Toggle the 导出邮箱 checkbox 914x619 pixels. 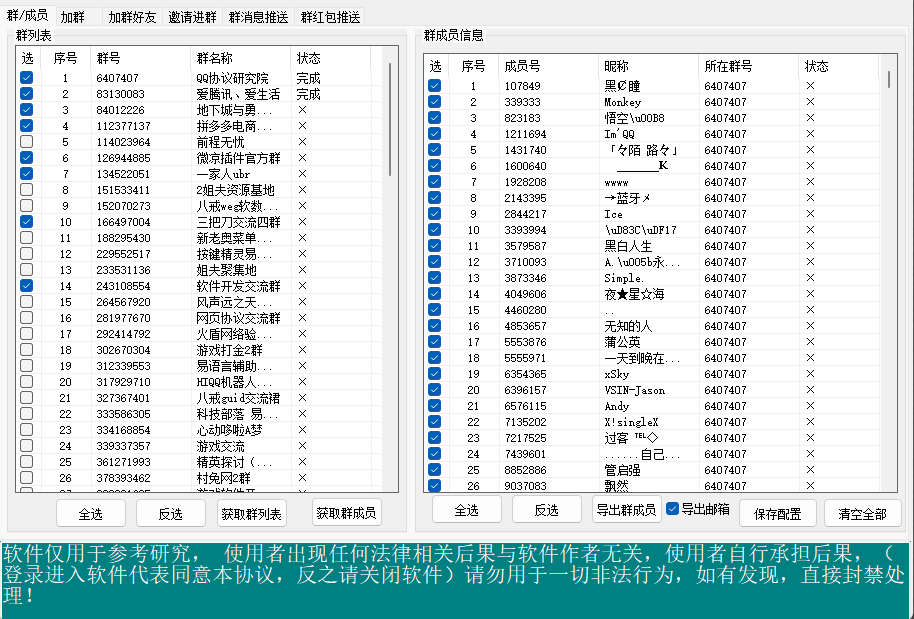(x=673, y=509)
